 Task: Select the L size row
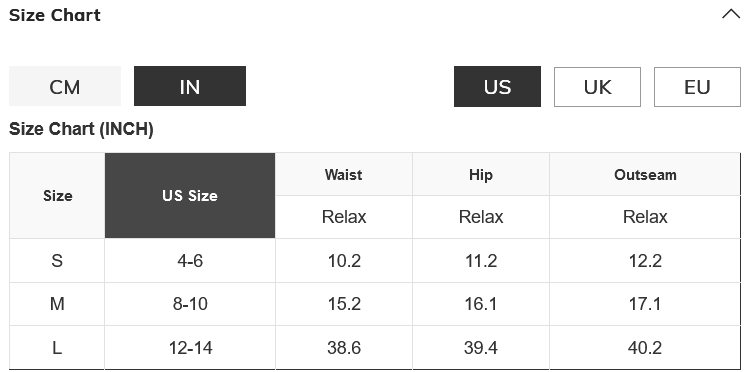(375, 348)
